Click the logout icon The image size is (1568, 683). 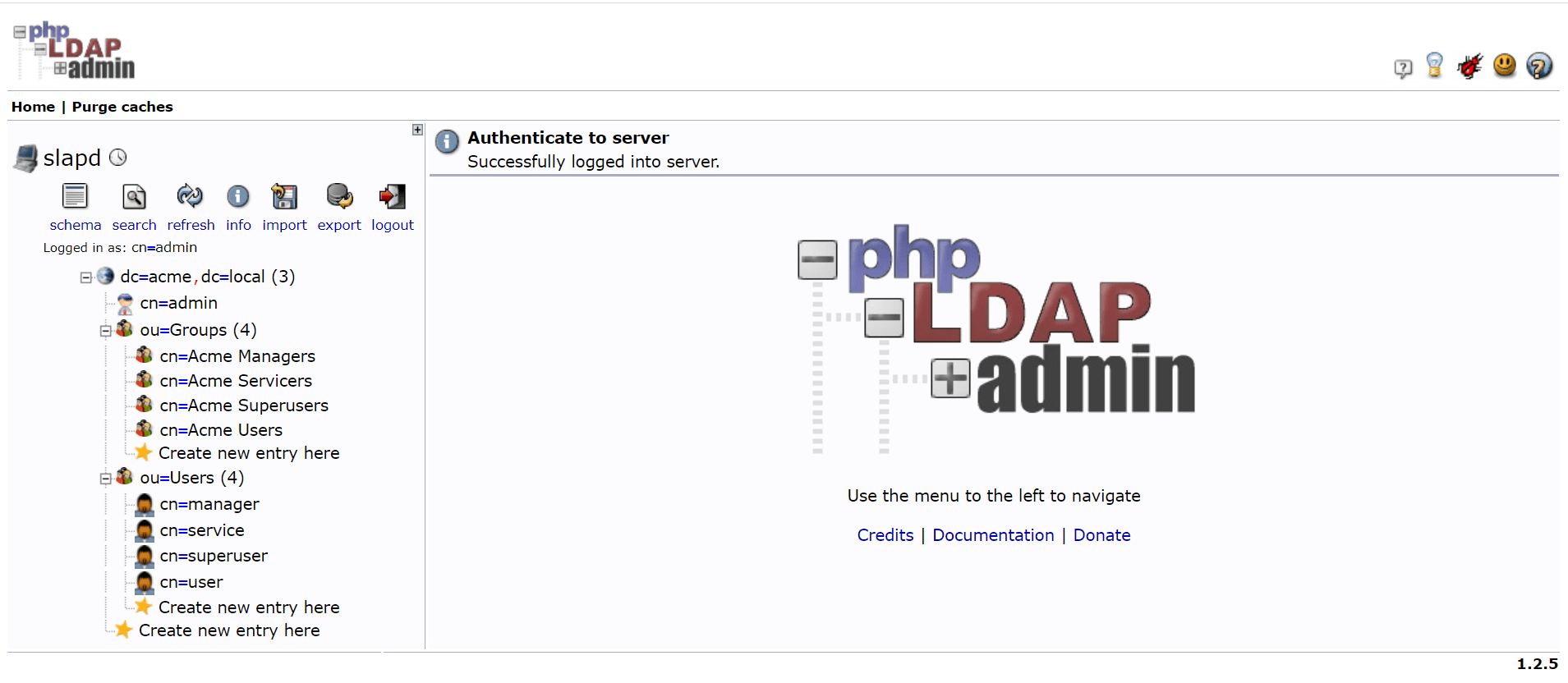pyautogui.click(x=393, y=196)
